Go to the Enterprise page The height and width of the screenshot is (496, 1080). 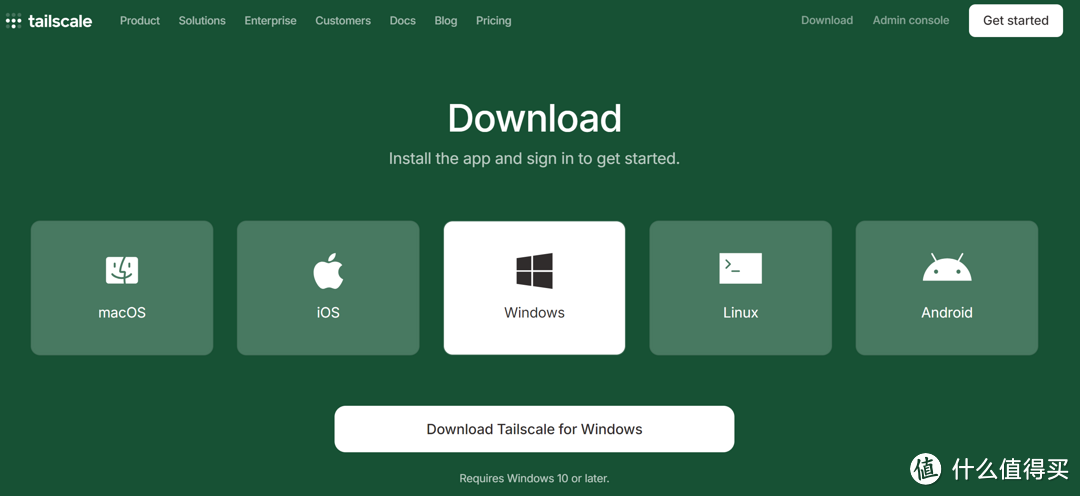(x=271, y=21)
